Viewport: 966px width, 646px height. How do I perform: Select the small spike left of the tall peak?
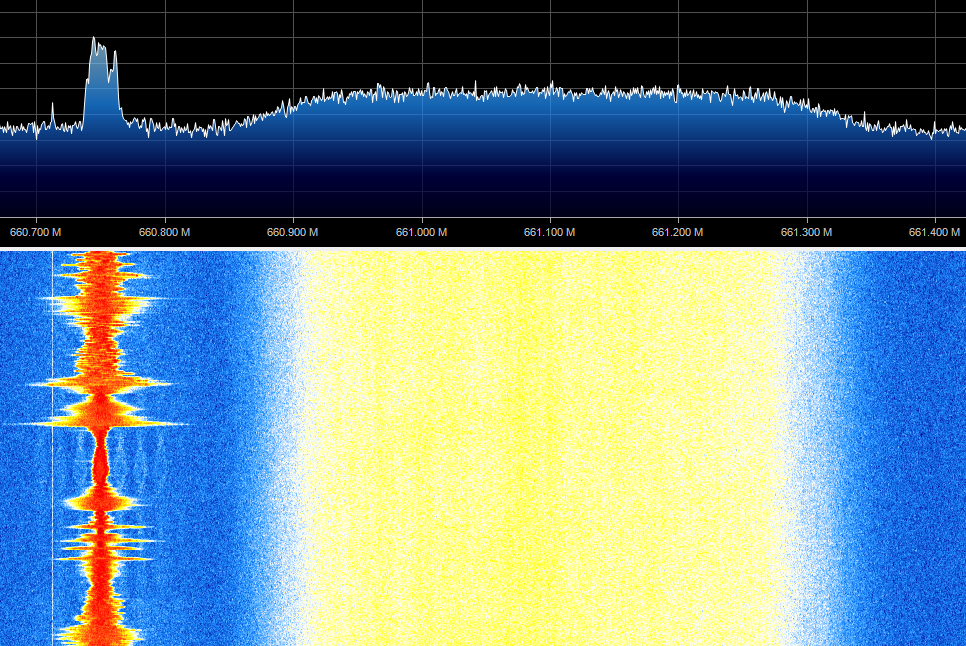pyautogui.click(x=52, y=116)
